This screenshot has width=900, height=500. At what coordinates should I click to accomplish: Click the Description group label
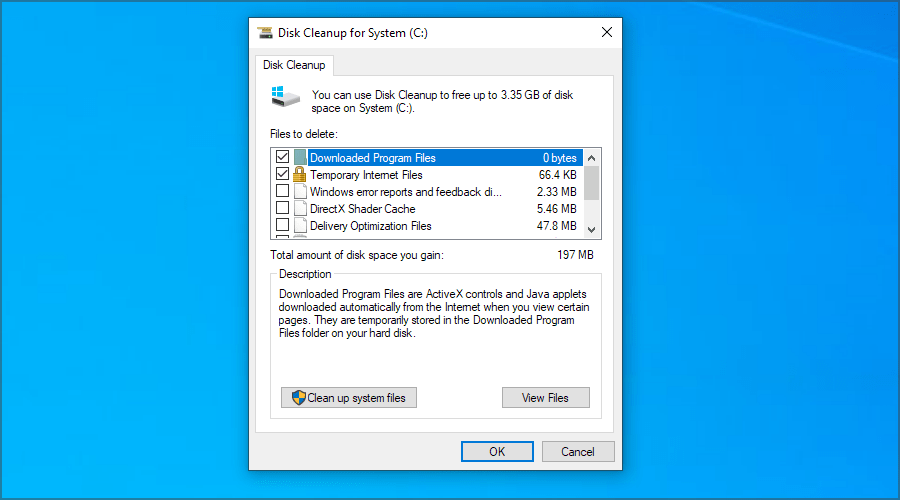305,274
